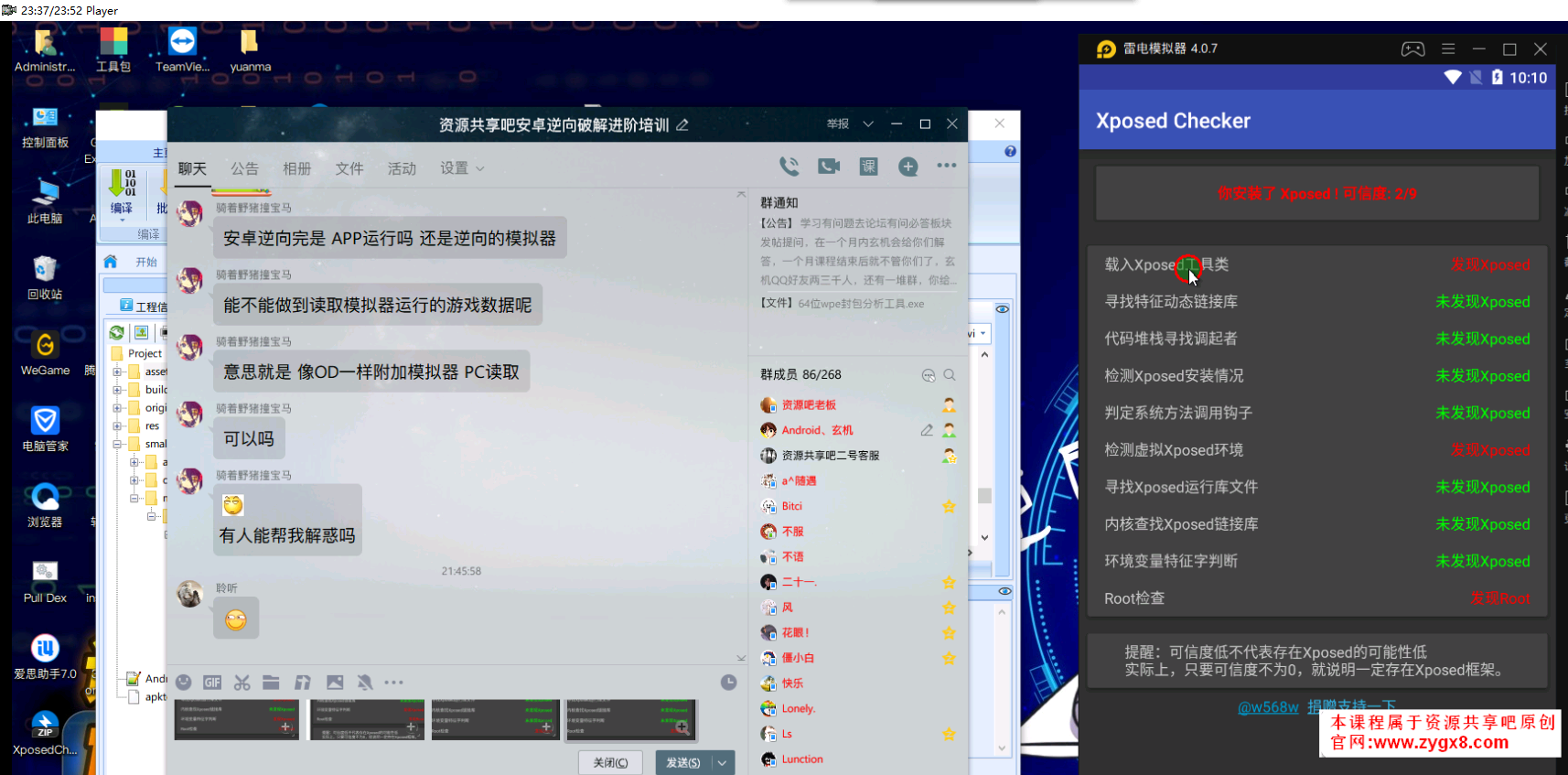
Task: Edit the group name with the pencil icon
Action: [682, 124]
